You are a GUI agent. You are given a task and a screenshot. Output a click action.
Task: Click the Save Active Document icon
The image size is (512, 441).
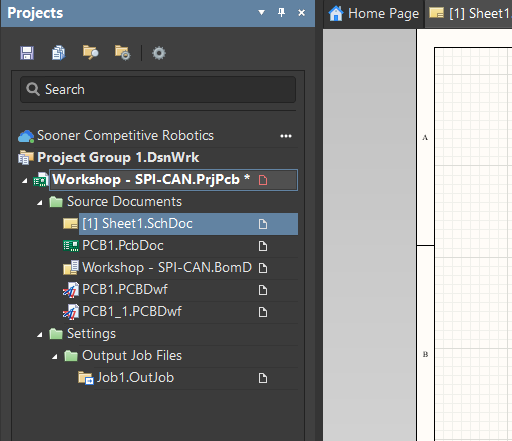tap(27, 53)
